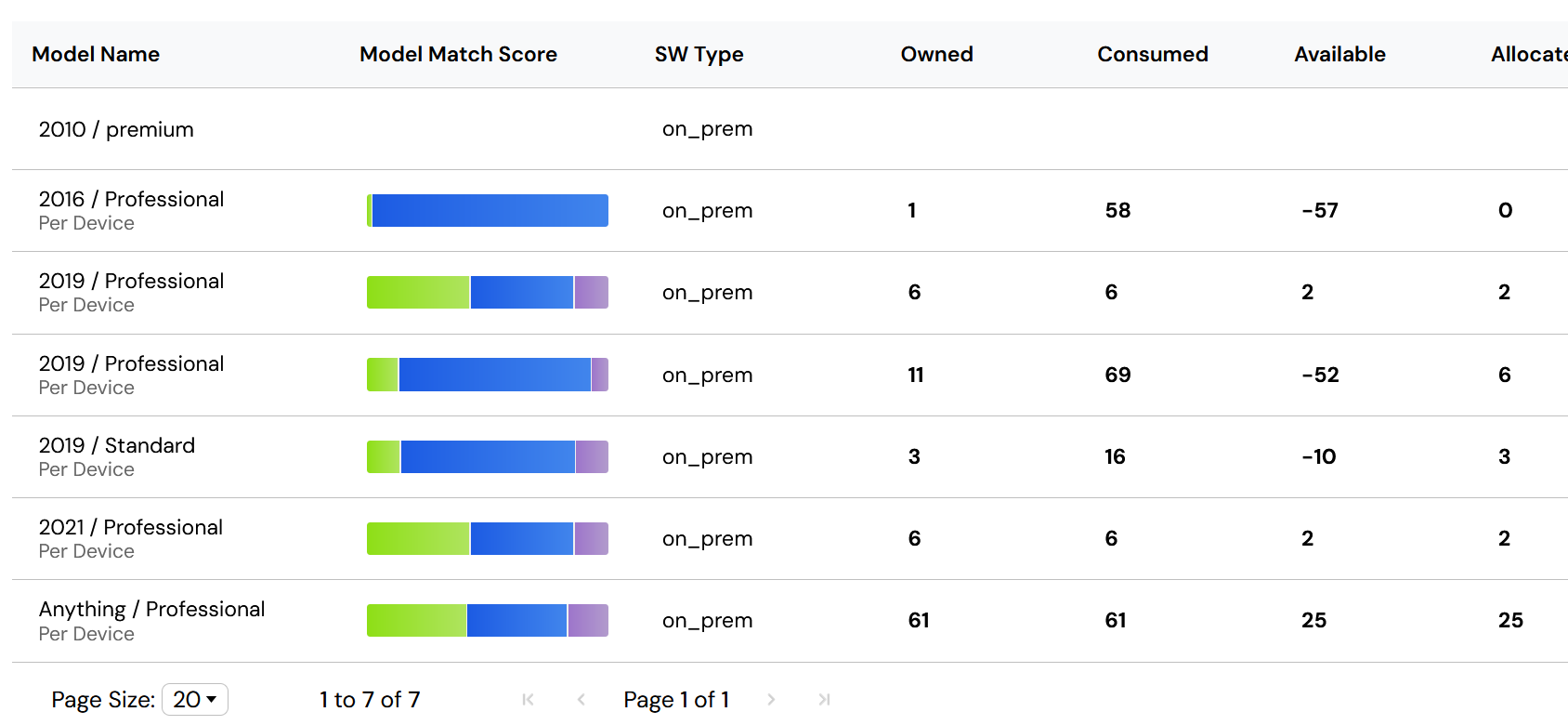The height and width of the screenshot is (725, 1568).
Task: Sort by Model Name column header
Action: pos(96,55)
